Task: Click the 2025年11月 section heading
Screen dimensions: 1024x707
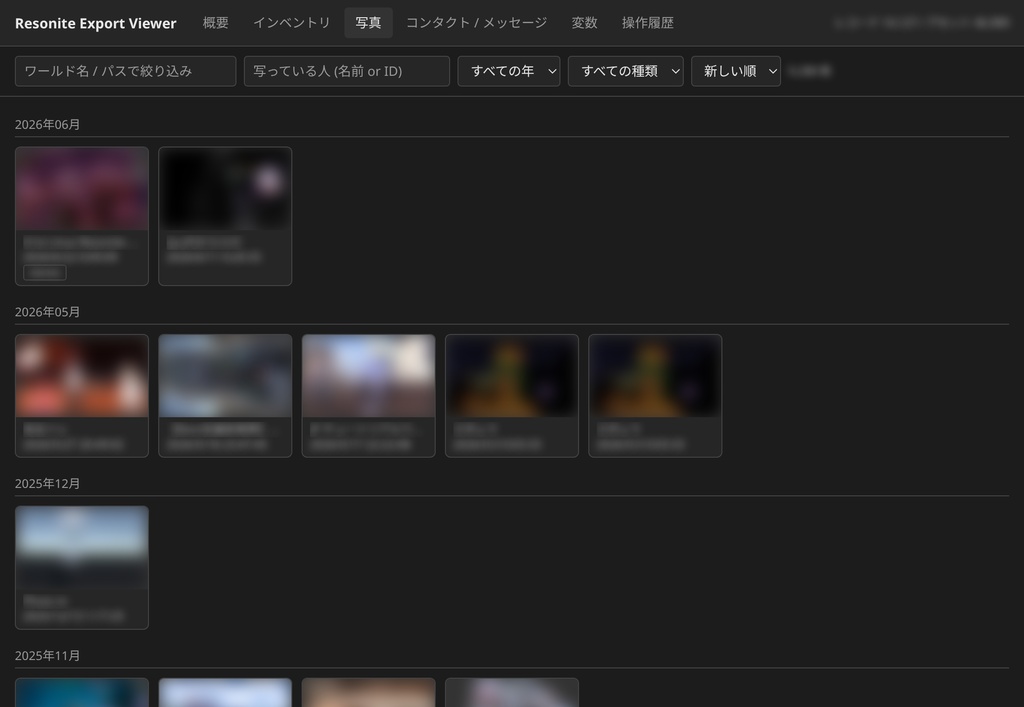Action: point(48,655)
